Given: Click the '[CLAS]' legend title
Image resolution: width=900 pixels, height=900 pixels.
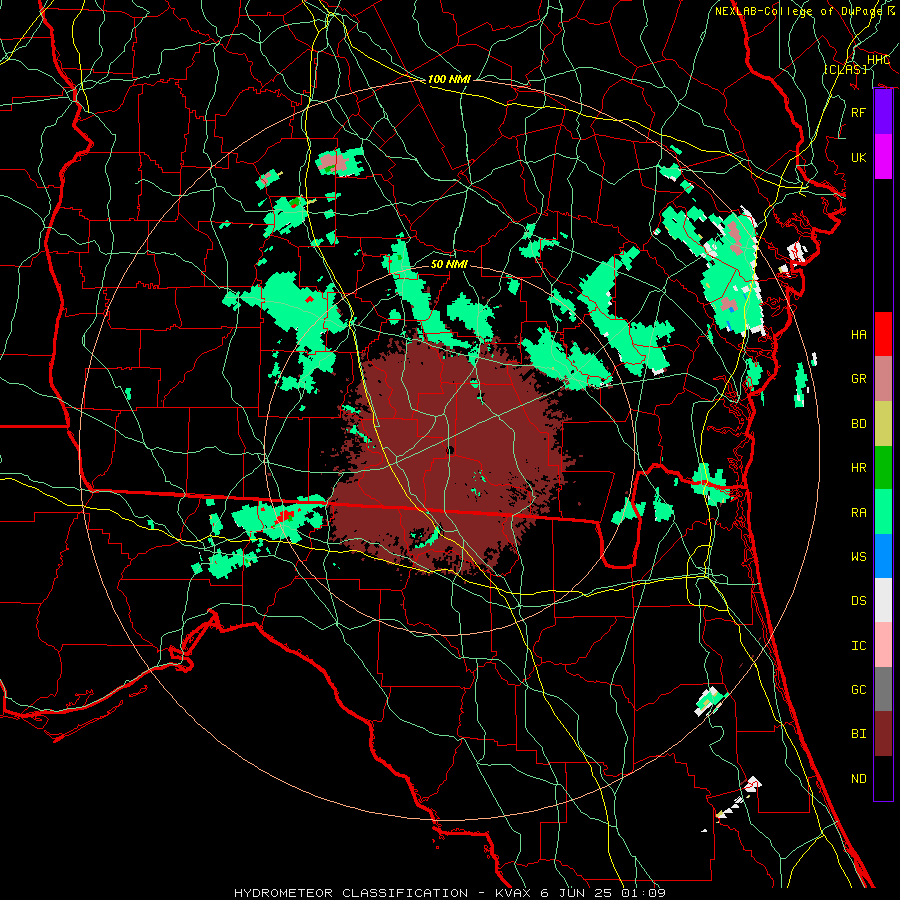Looking at the screenshot, I should pos(845,69).
